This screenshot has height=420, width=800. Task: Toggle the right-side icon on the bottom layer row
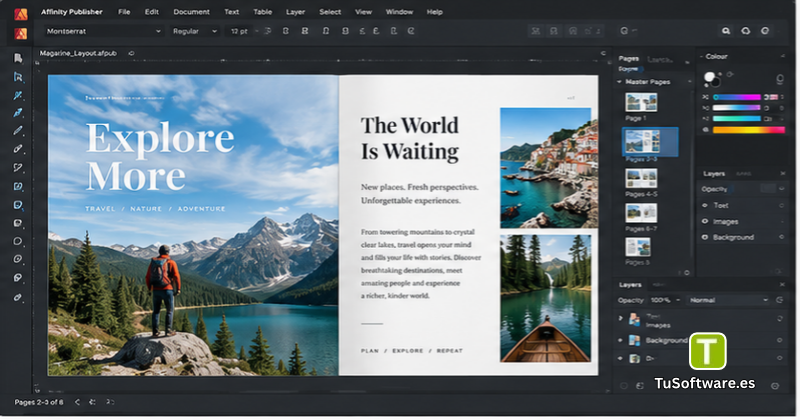tap(779, 358)
